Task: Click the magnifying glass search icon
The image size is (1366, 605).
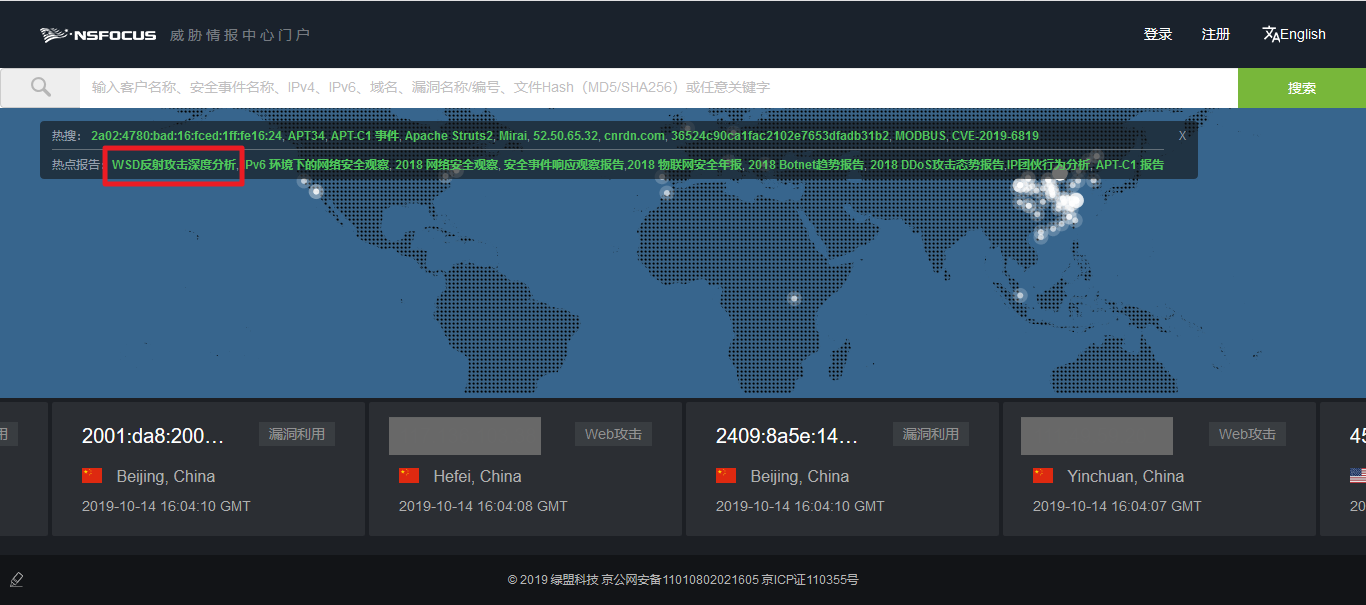Action: click(x=40, y=87)
